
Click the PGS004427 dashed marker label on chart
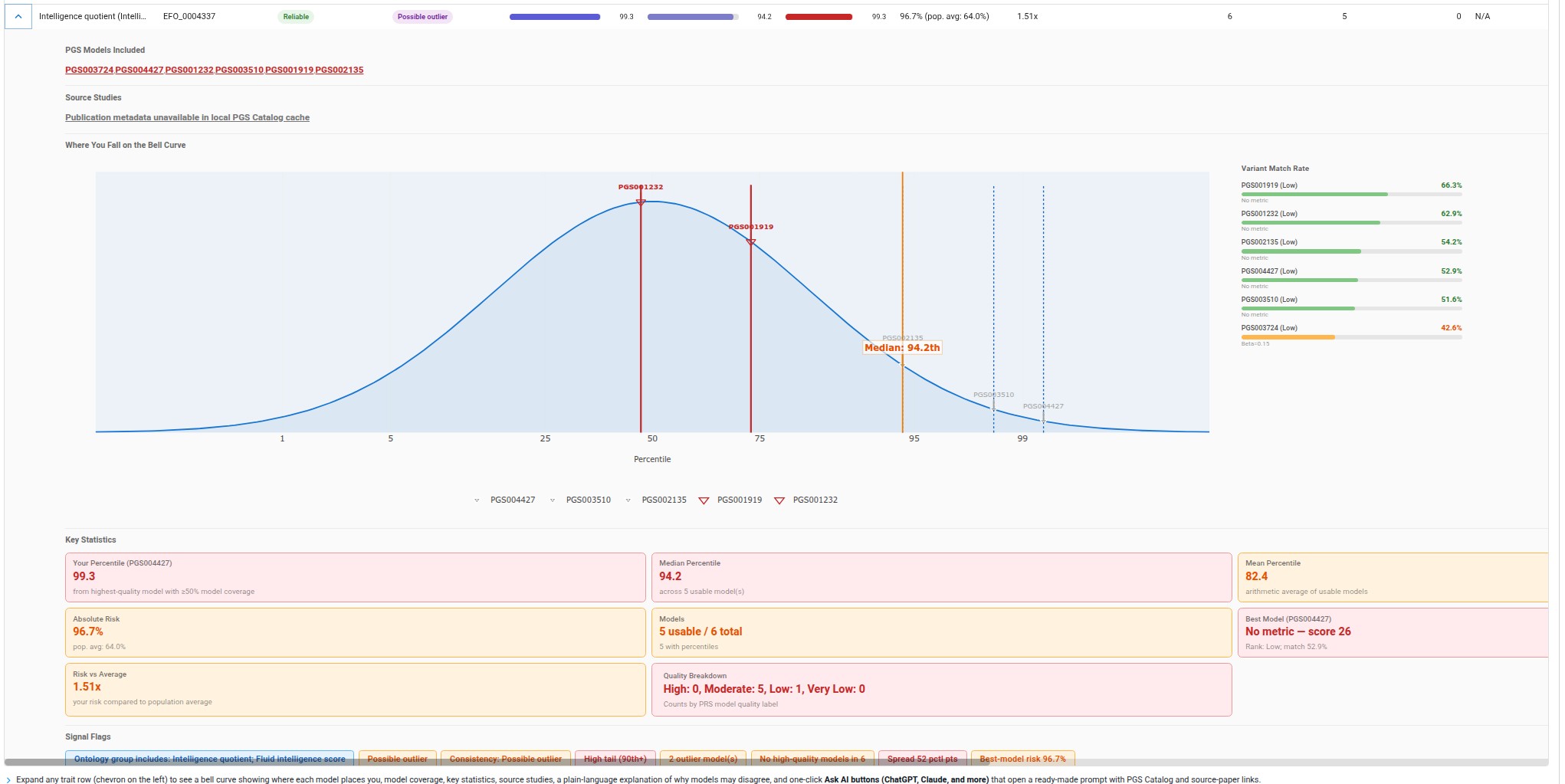(1043, 406)
